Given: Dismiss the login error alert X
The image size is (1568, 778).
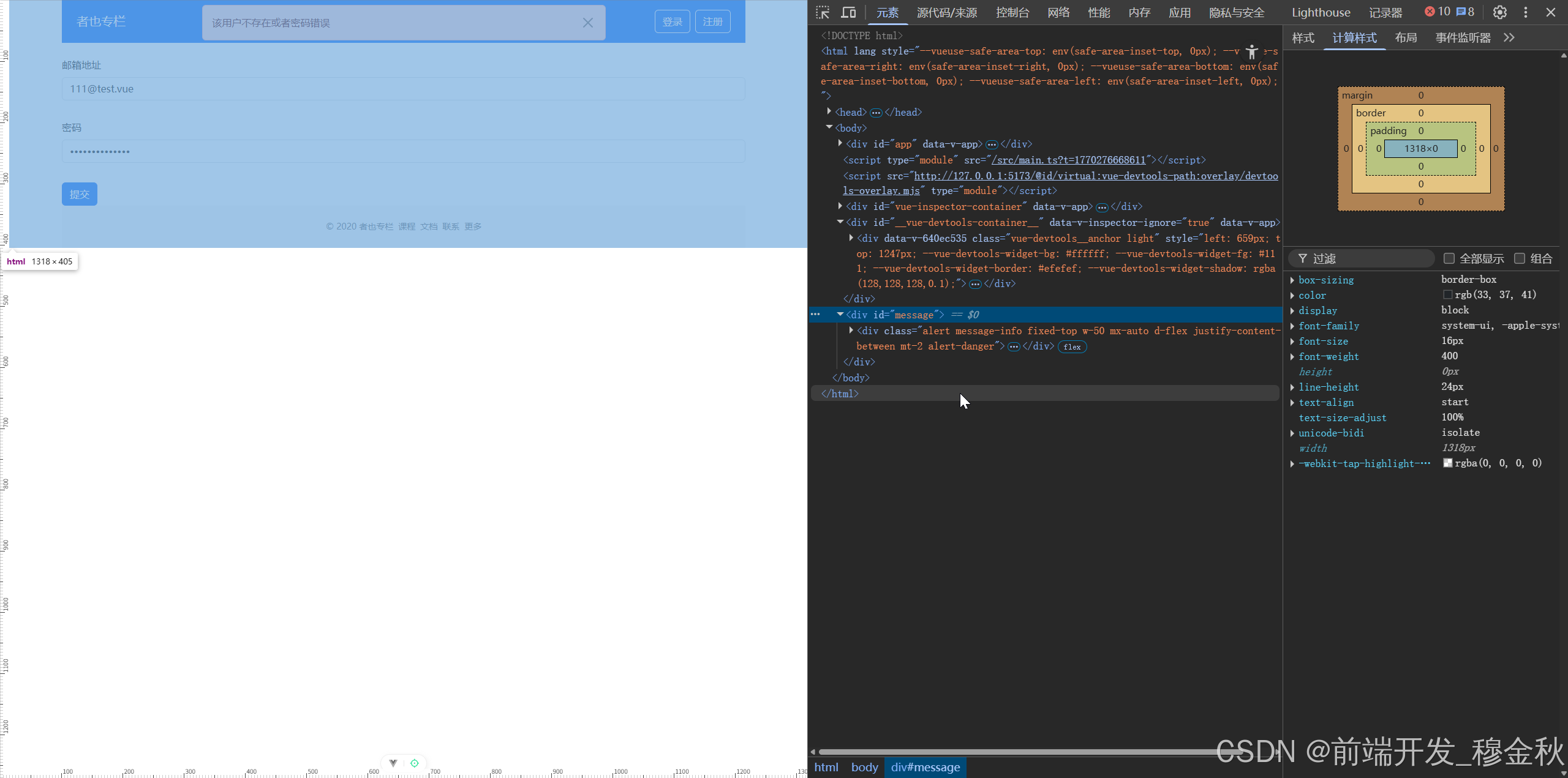Looking at the screenshot, I should [587, 23].
